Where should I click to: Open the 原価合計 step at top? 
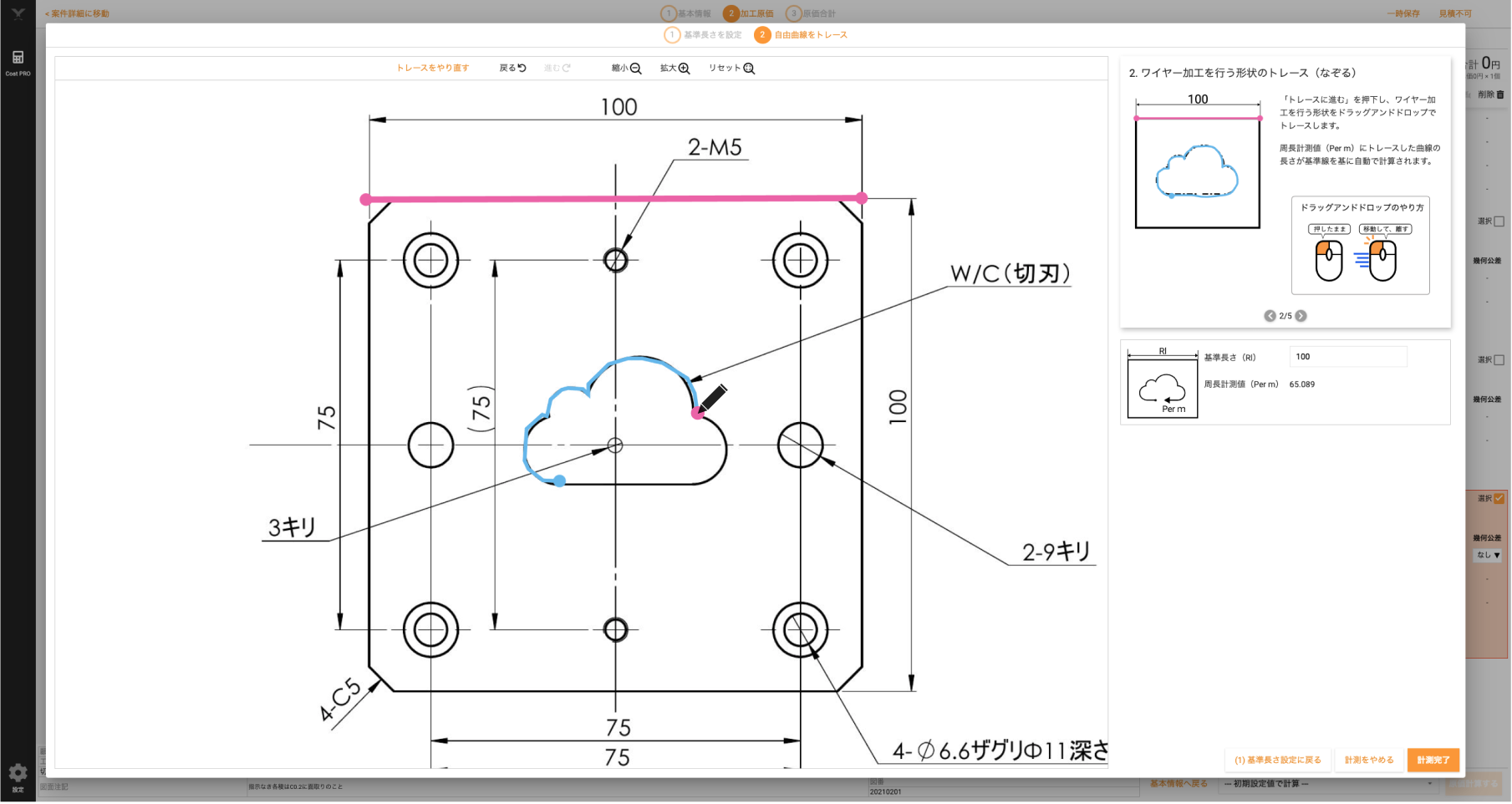pos(811,13)
